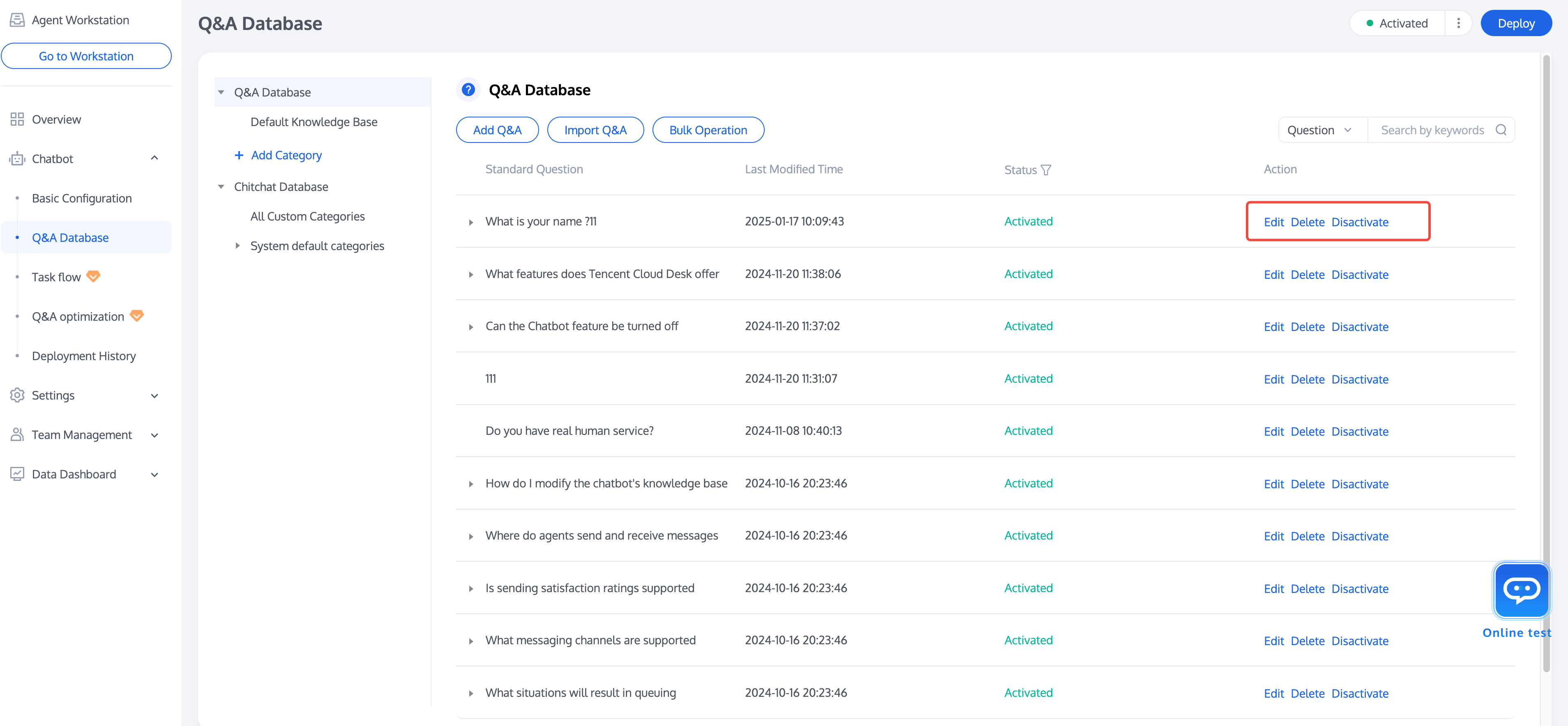Open the three-dot menu beside Activated
Screen dimensions: 1568x726
click(x=1458, y=23)
